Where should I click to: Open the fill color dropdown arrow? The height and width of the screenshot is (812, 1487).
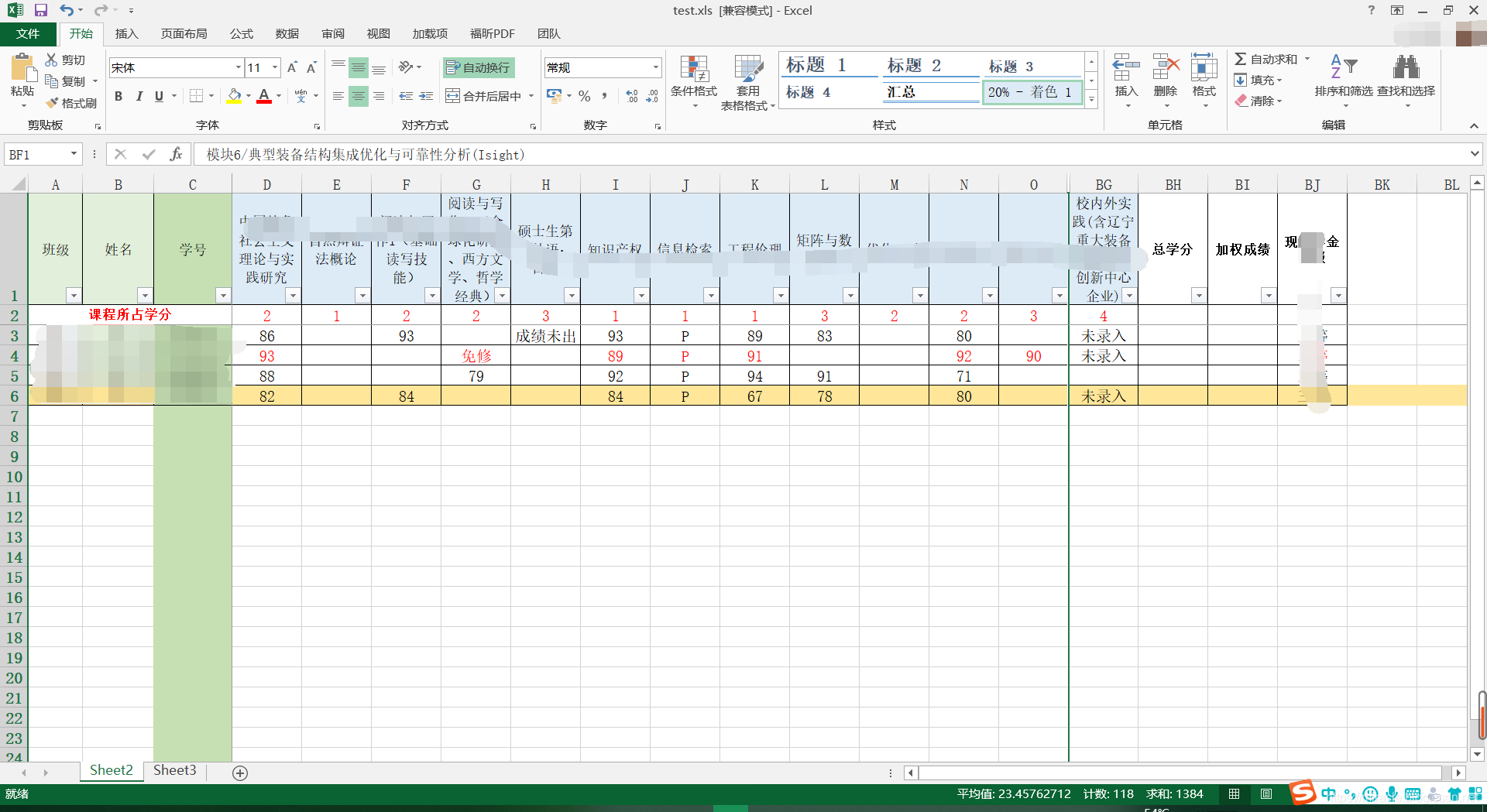[x=249, y=96]
